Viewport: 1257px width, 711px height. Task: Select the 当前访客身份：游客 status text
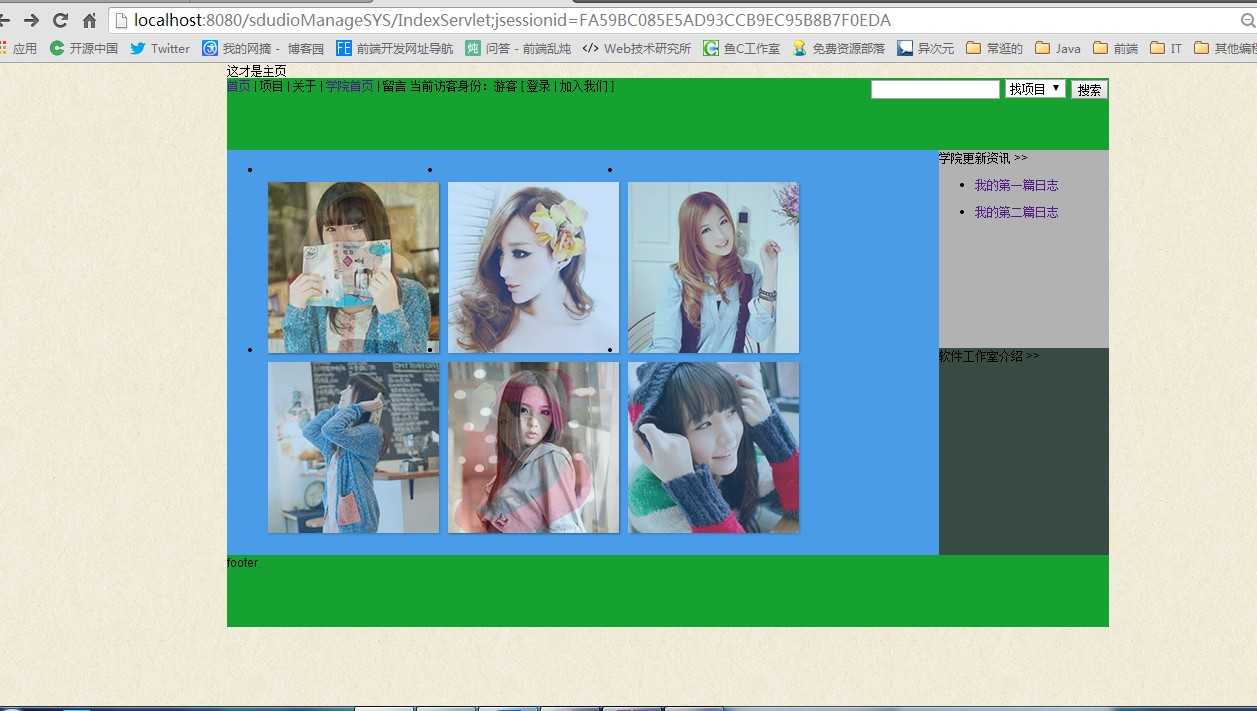coord(464,86)
